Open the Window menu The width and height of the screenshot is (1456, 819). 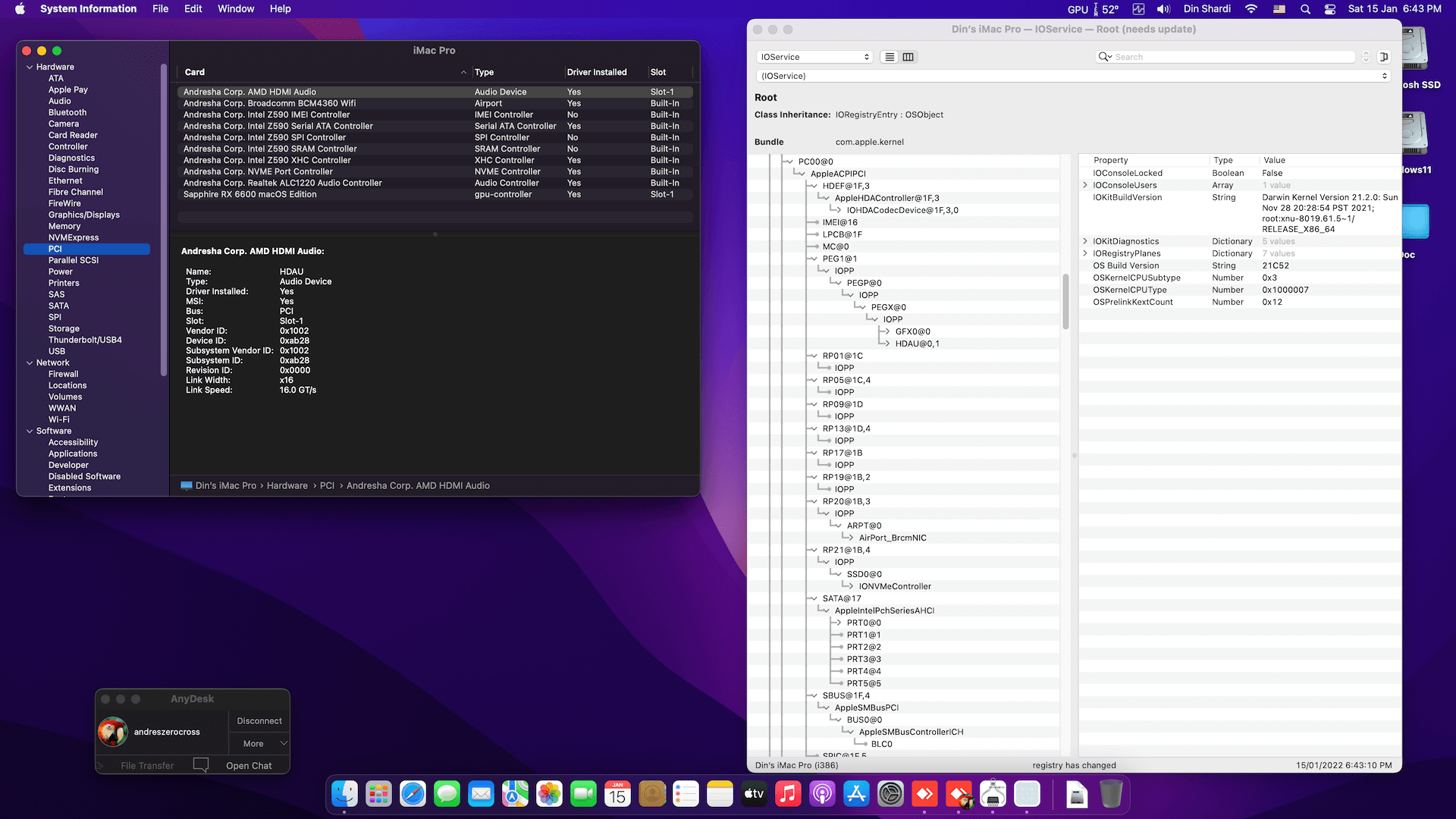tap(235, 8)
